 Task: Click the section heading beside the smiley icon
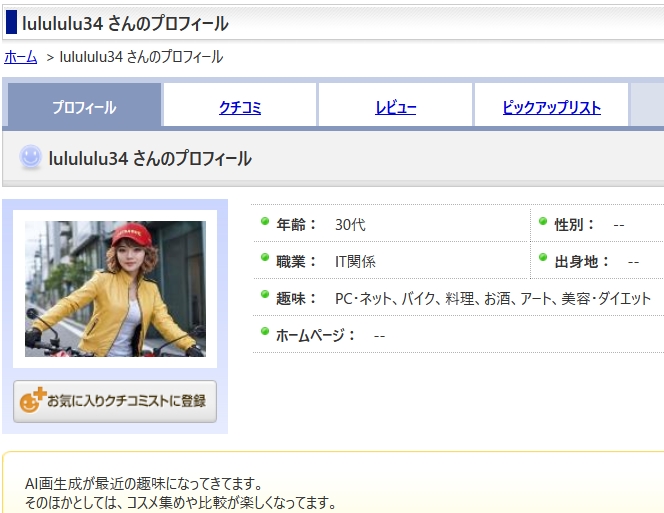150,158
